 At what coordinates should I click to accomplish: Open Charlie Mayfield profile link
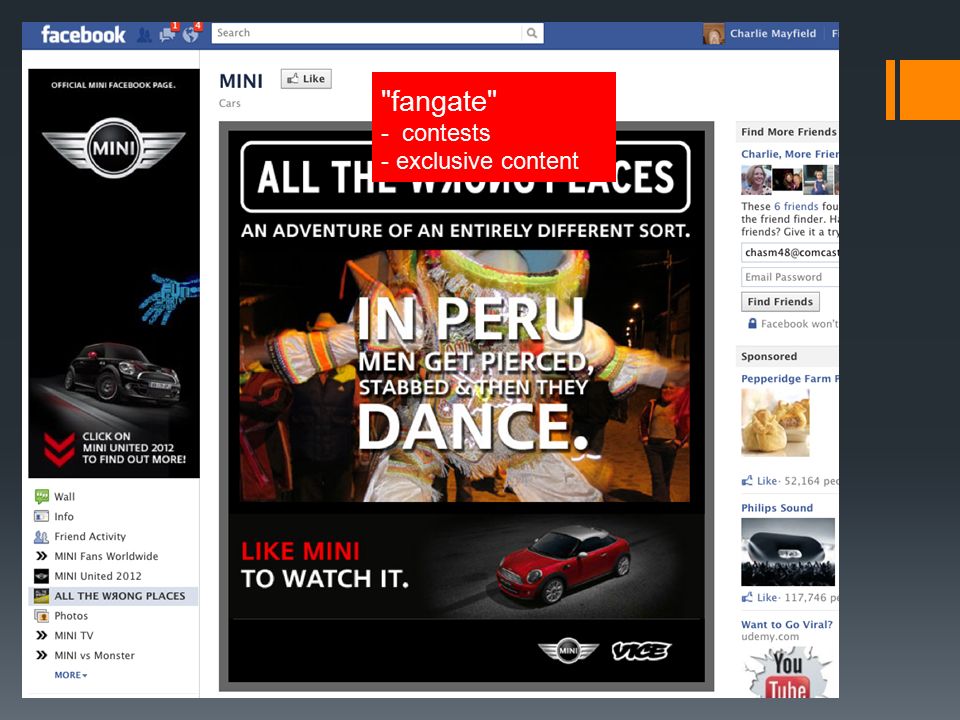click(x=773, y=34)
